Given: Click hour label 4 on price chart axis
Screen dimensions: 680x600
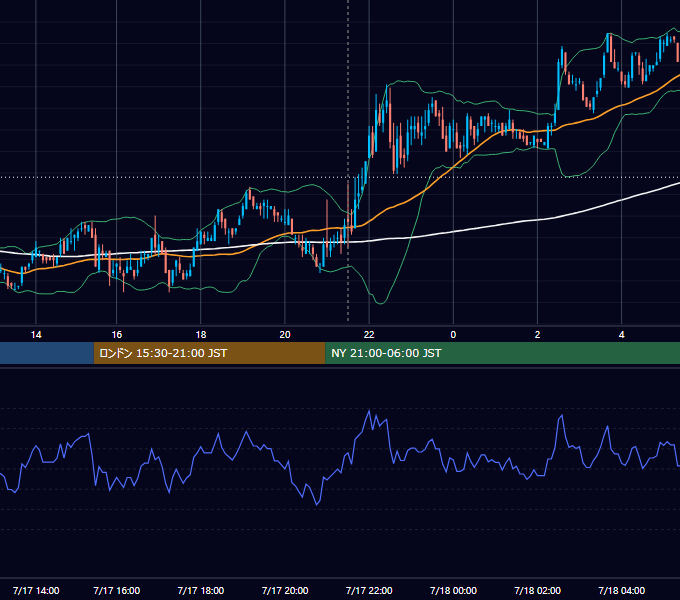Looking at the screenshot, I should 621,335.
